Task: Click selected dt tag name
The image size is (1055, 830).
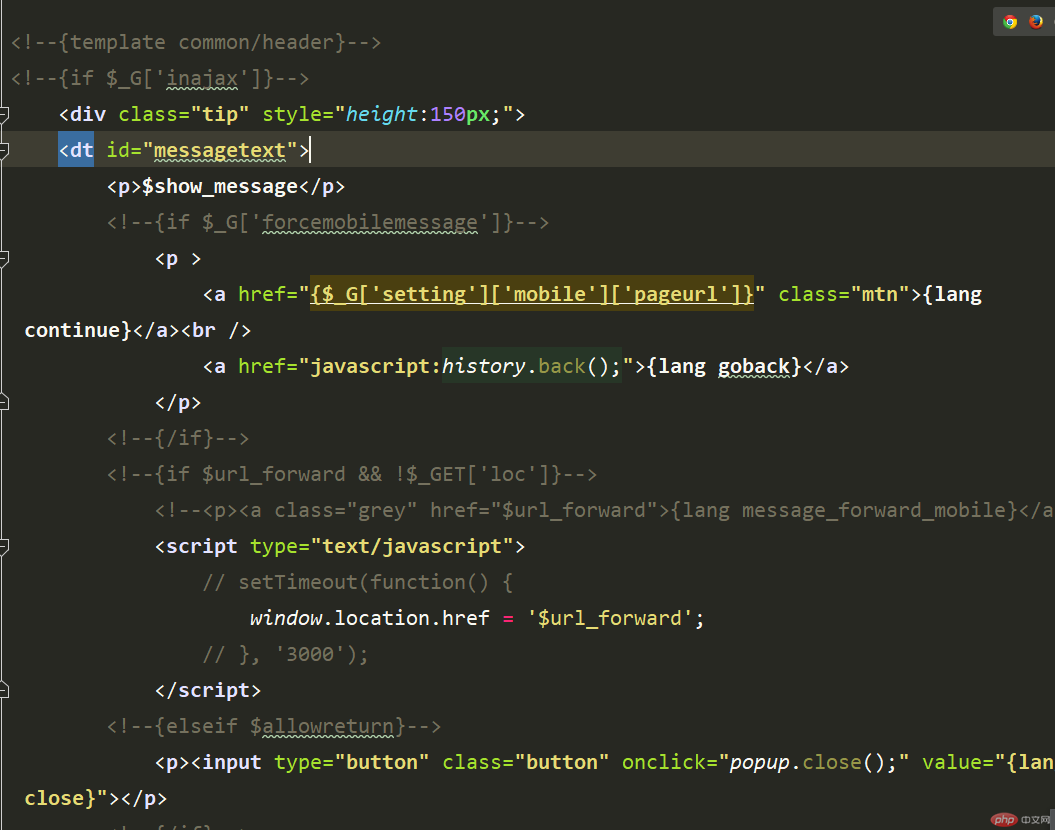Action: pyautogui.click(x=76, y=149)
